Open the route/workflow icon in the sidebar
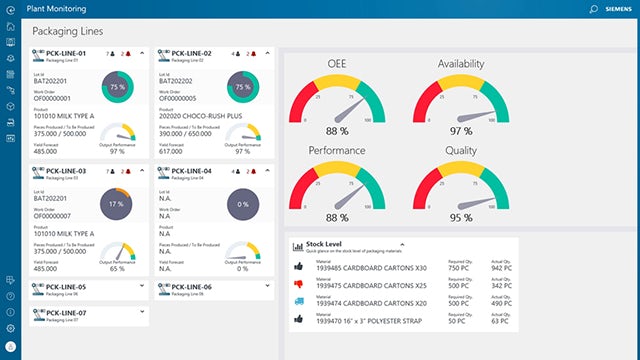The image size is (640, 360). (11, 90)
